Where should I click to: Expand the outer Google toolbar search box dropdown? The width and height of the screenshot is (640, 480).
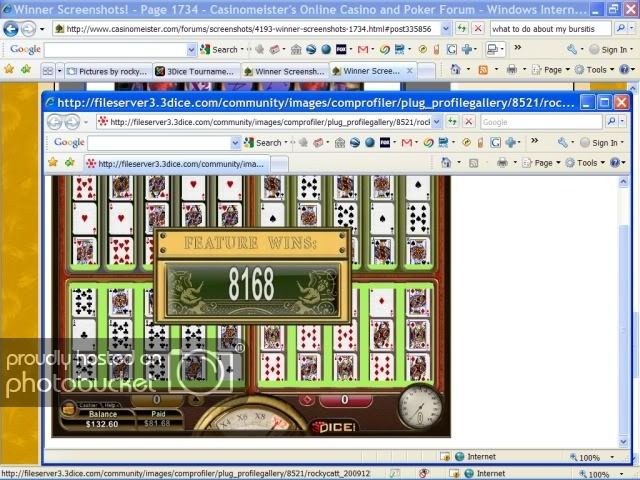click(x=191, y=50)
